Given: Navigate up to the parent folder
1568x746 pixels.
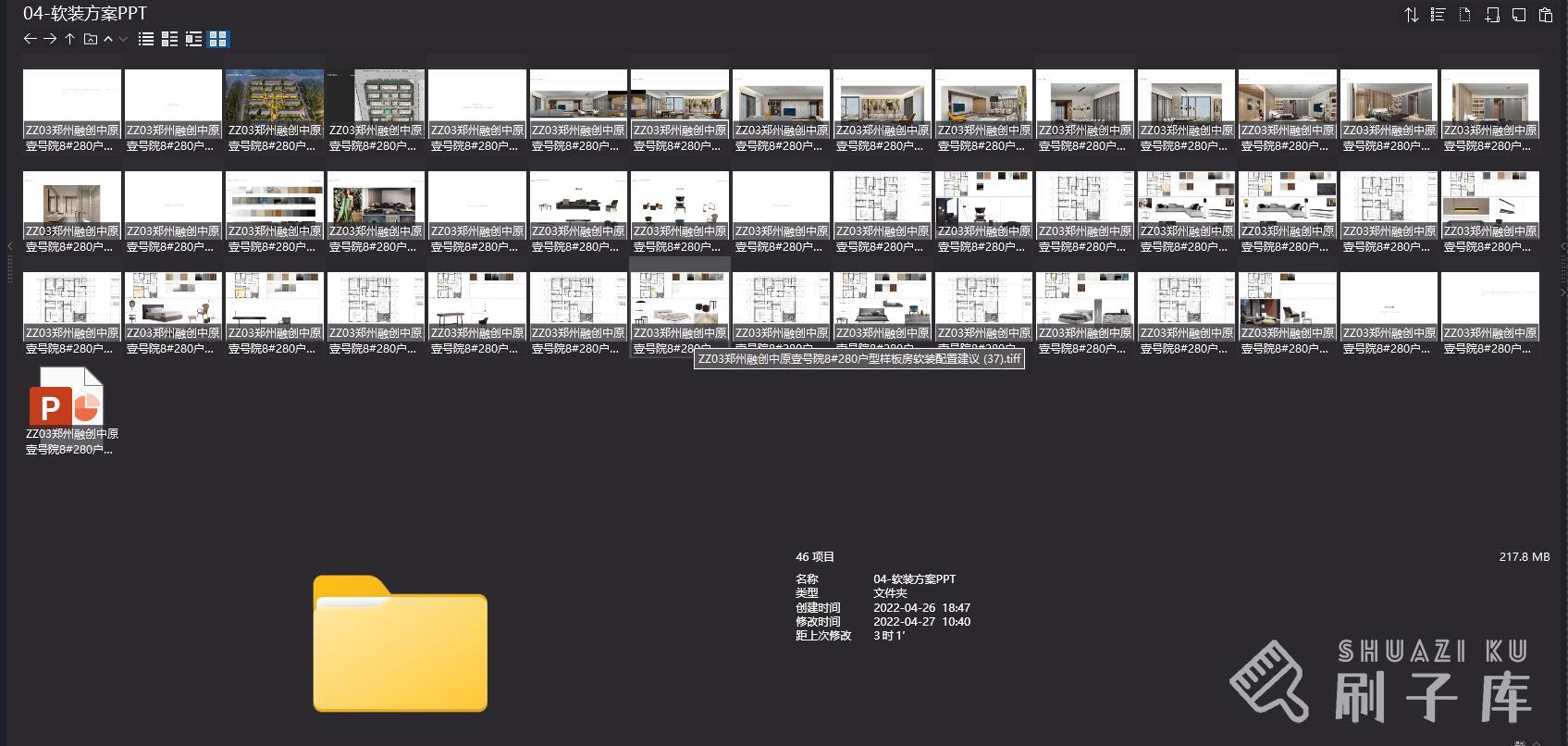Looking at the screenshot, I should [69, 39].
